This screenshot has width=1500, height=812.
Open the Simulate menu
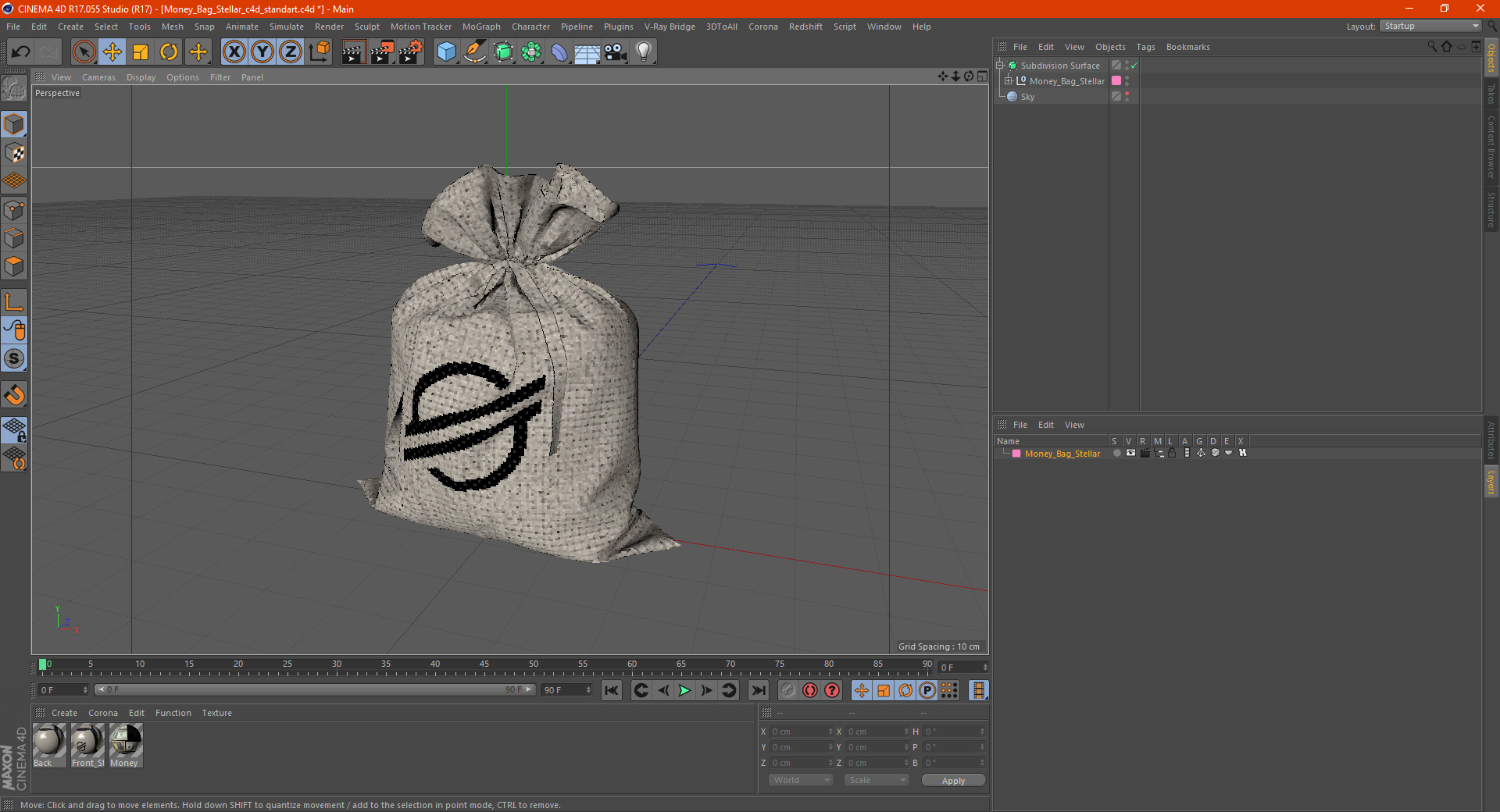coord(287,27)
